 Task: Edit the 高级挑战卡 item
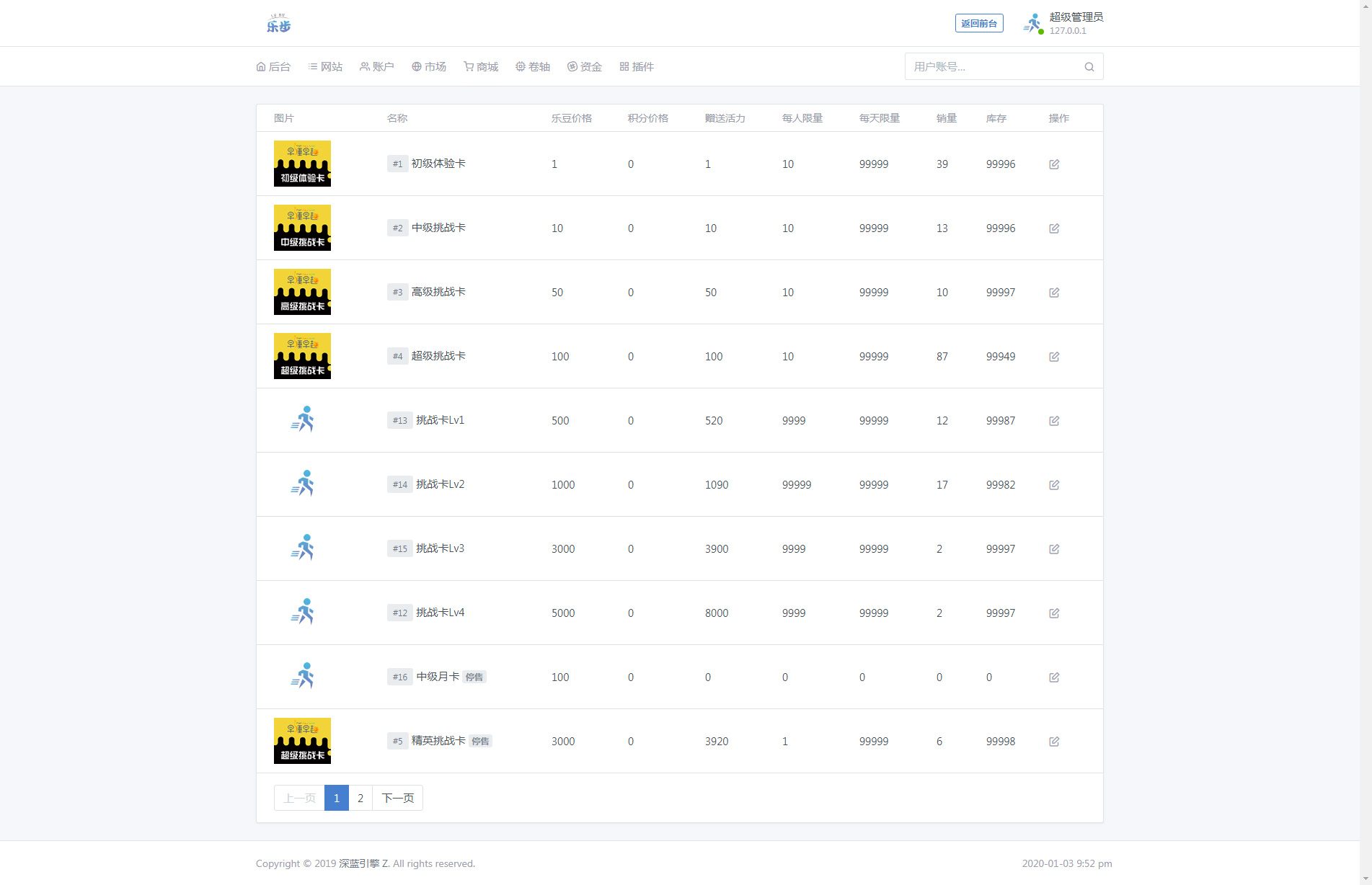tap(1054, 293)
